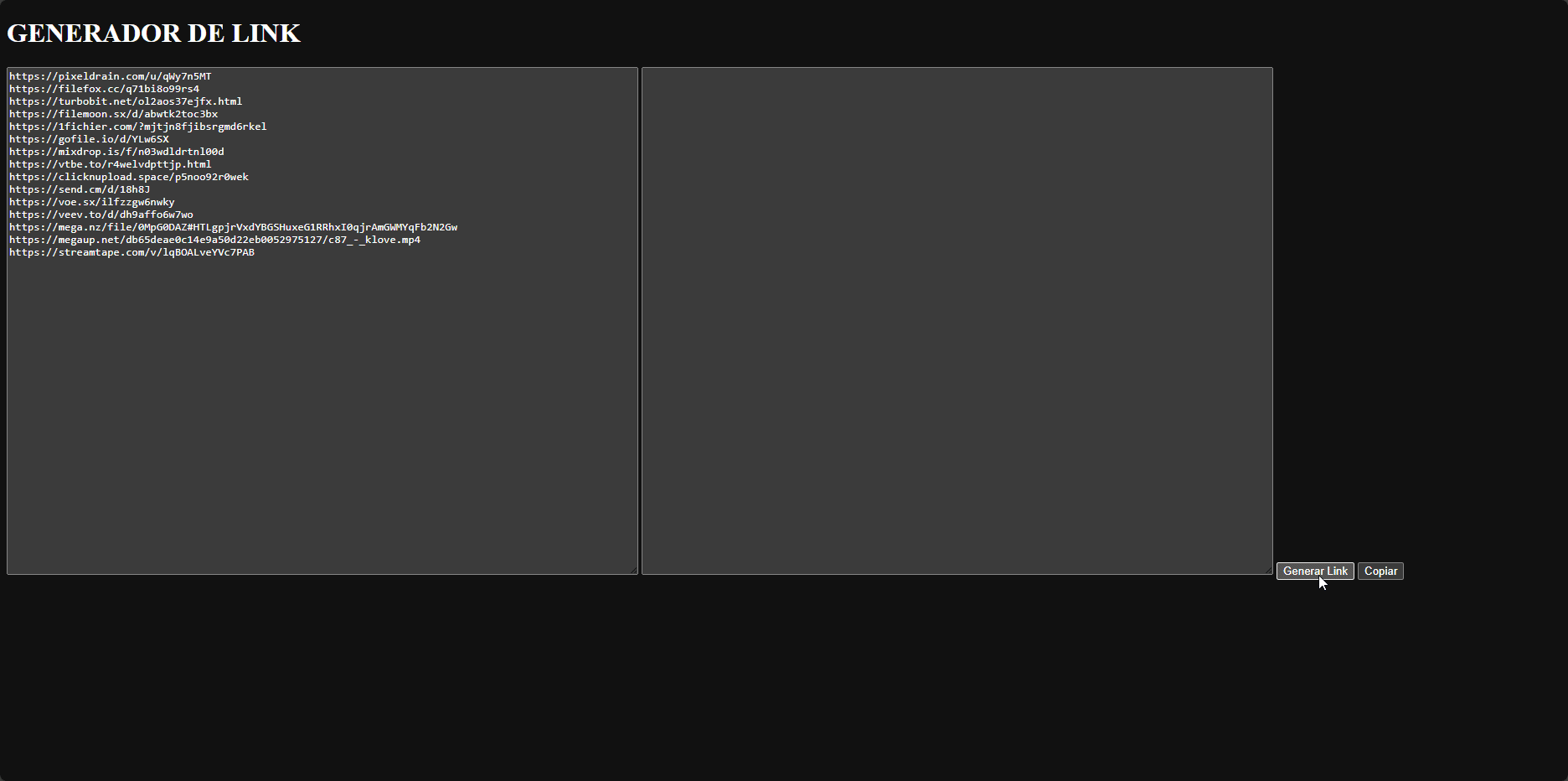Place cursor on the filefox.cc URL line
This screenshot has height=781, width=1568.
click(x=104, y=89)
